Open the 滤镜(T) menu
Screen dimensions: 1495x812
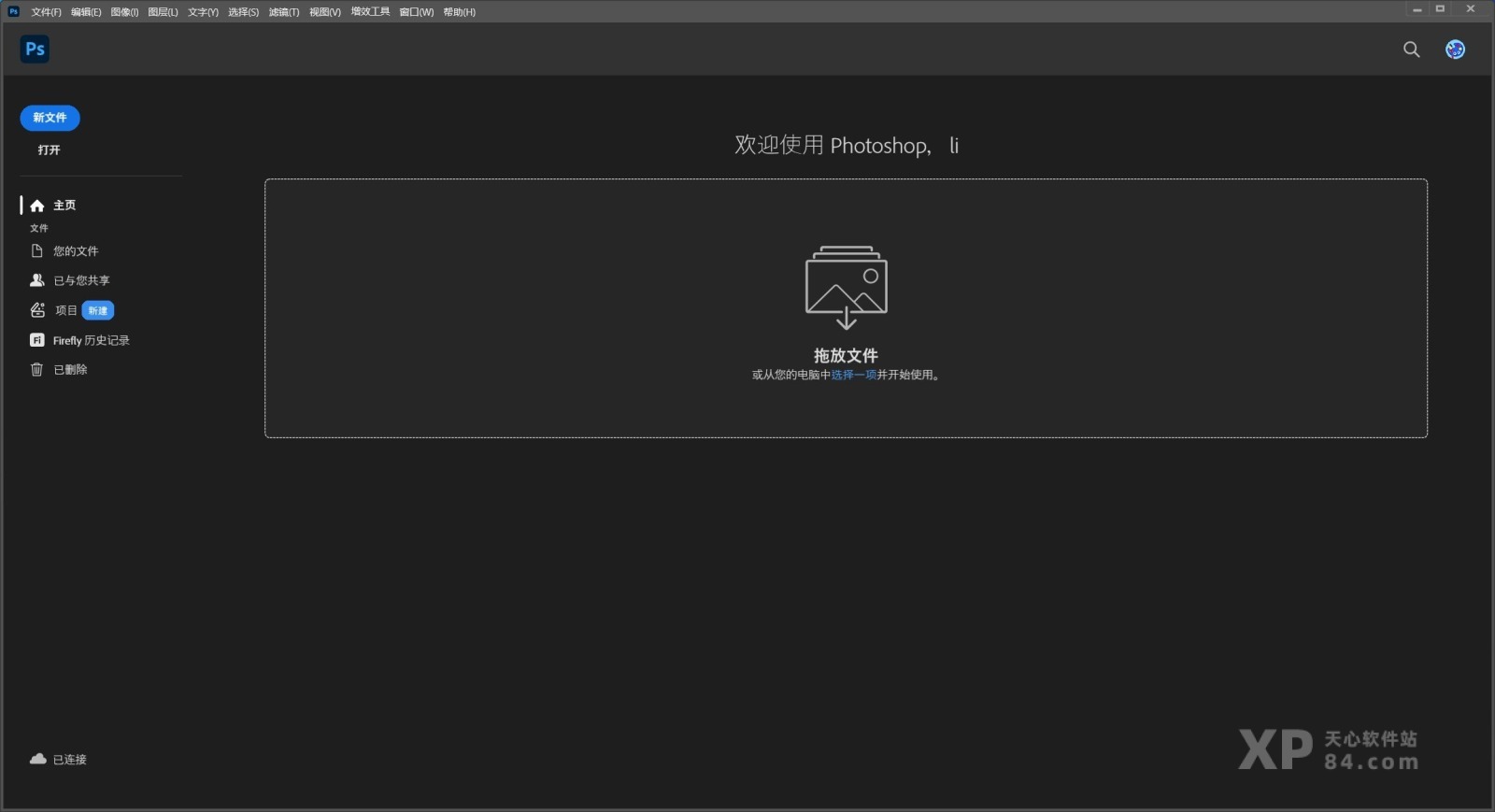click(284, 12)
